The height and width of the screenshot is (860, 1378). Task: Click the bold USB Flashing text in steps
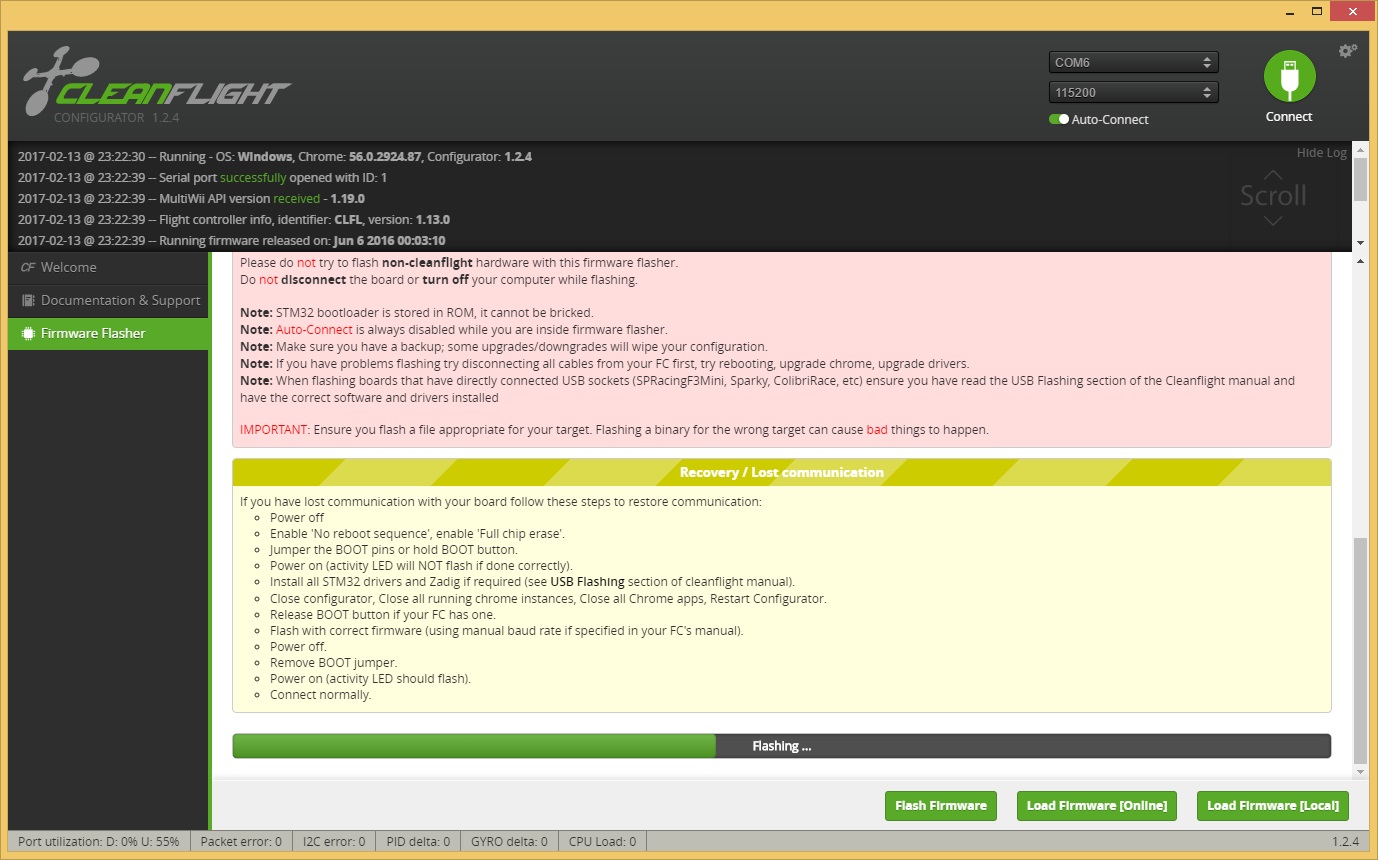587,582
